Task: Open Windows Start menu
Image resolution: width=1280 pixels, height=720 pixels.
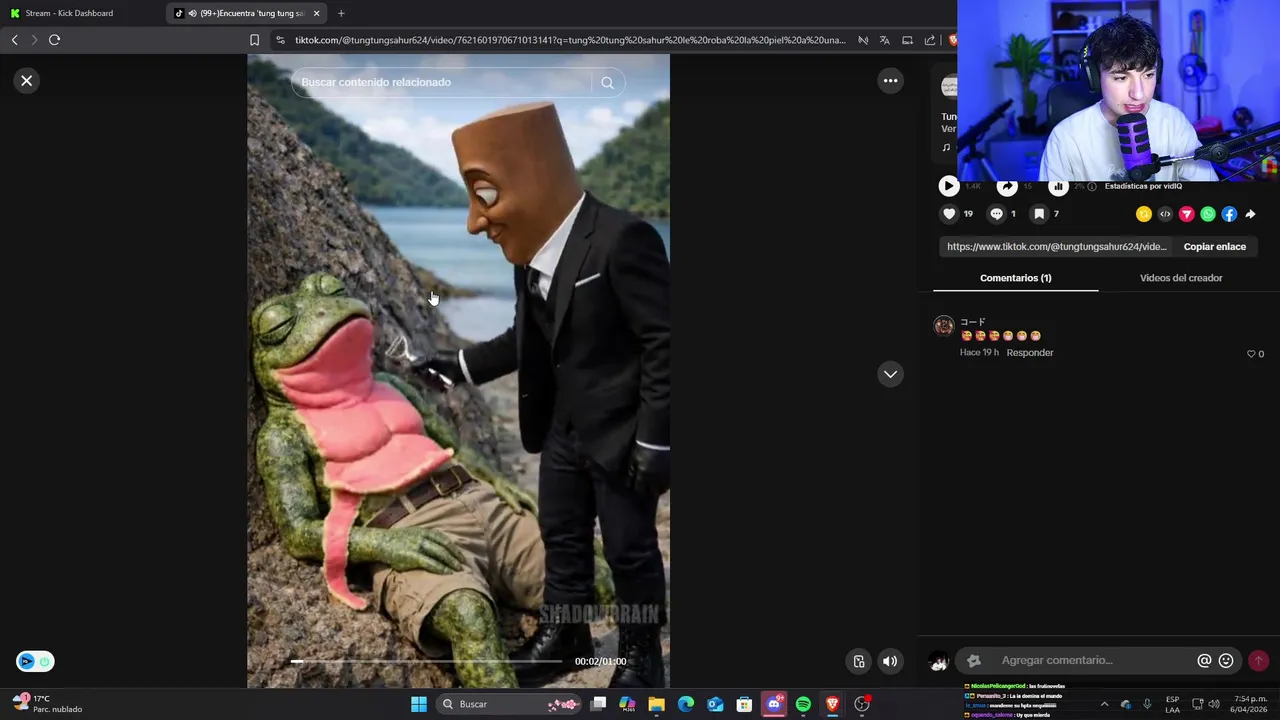Action: coord(419,704)
